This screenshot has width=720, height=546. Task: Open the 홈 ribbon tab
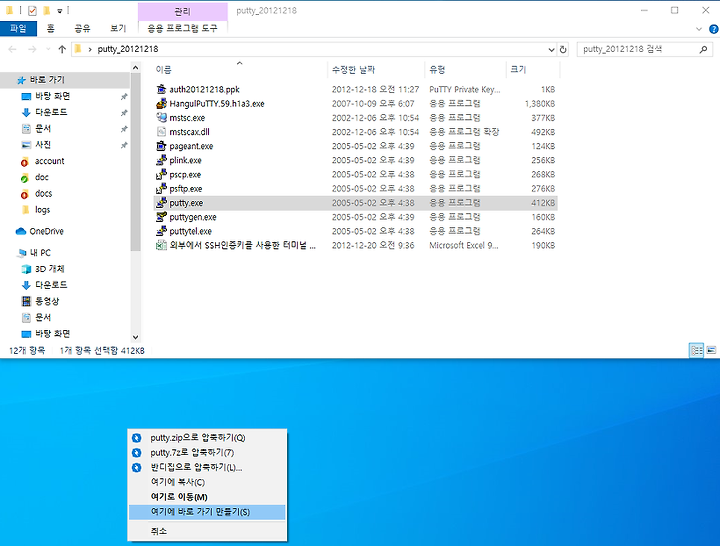[x=51, y=28]
